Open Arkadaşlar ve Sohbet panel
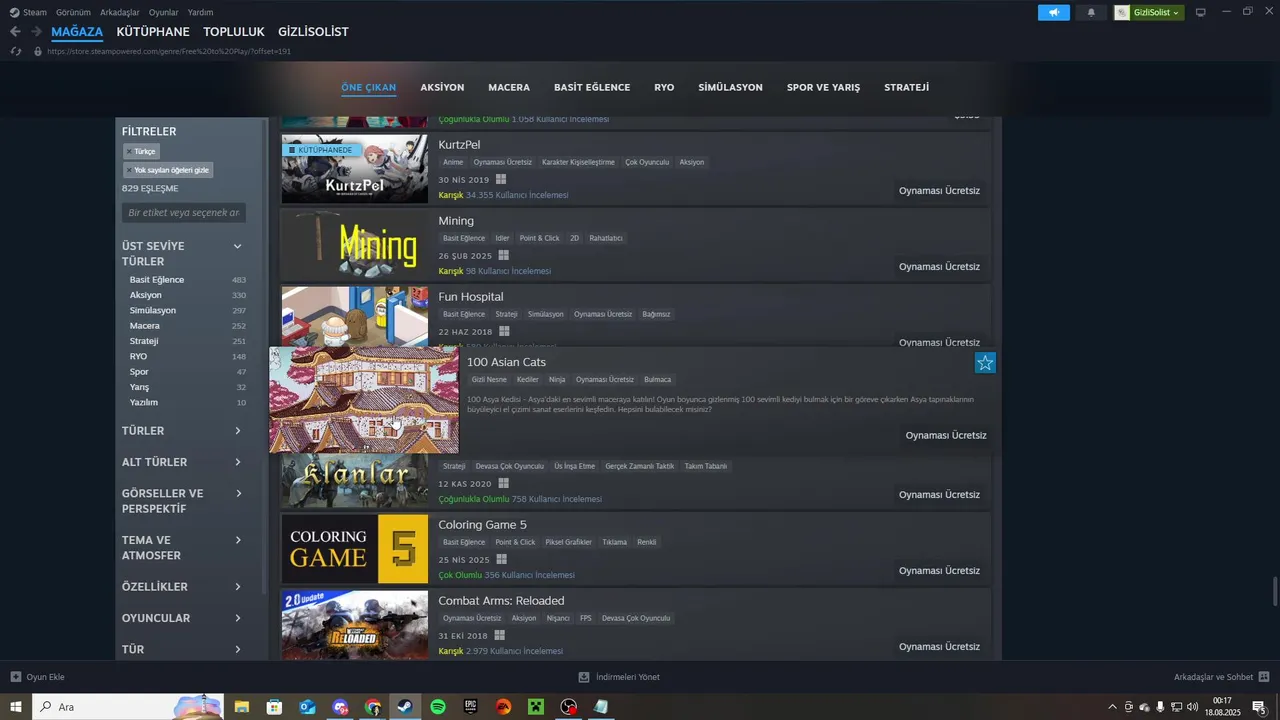Image resolution: width=1280 pixels, height=720 pixels. point(1213,677)
